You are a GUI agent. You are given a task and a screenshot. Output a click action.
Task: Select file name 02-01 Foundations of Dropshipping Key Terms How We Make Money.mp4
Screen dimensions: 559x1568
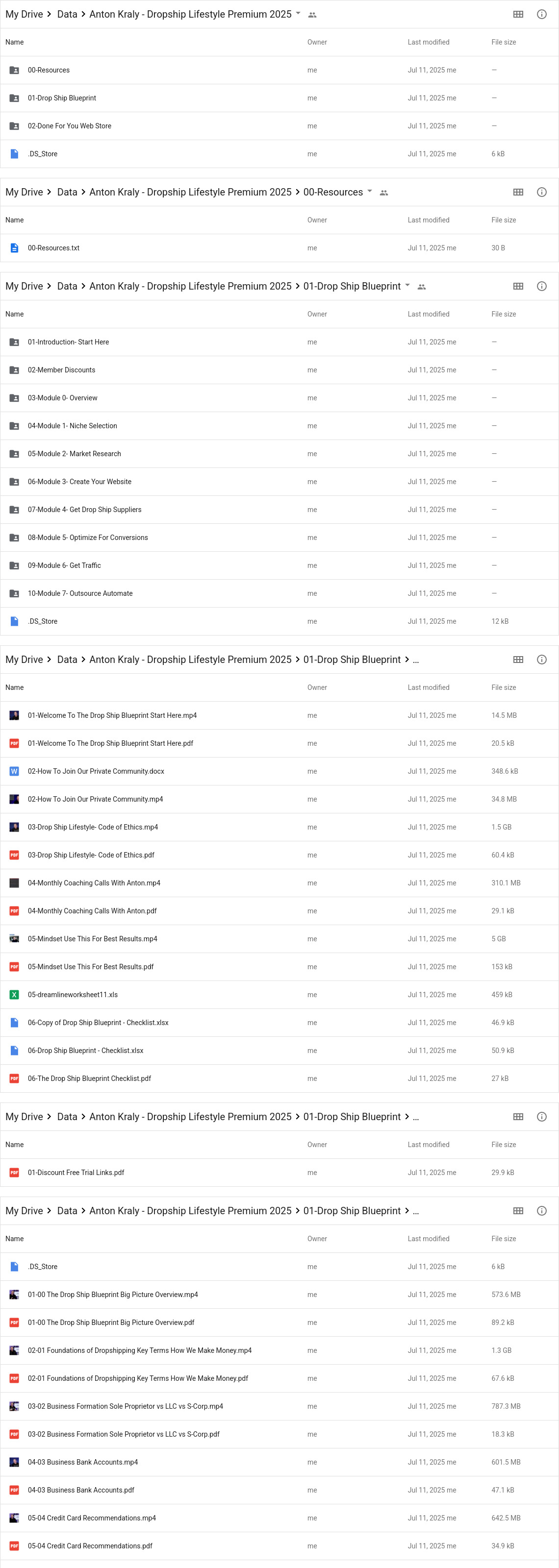click(140, 1351)
